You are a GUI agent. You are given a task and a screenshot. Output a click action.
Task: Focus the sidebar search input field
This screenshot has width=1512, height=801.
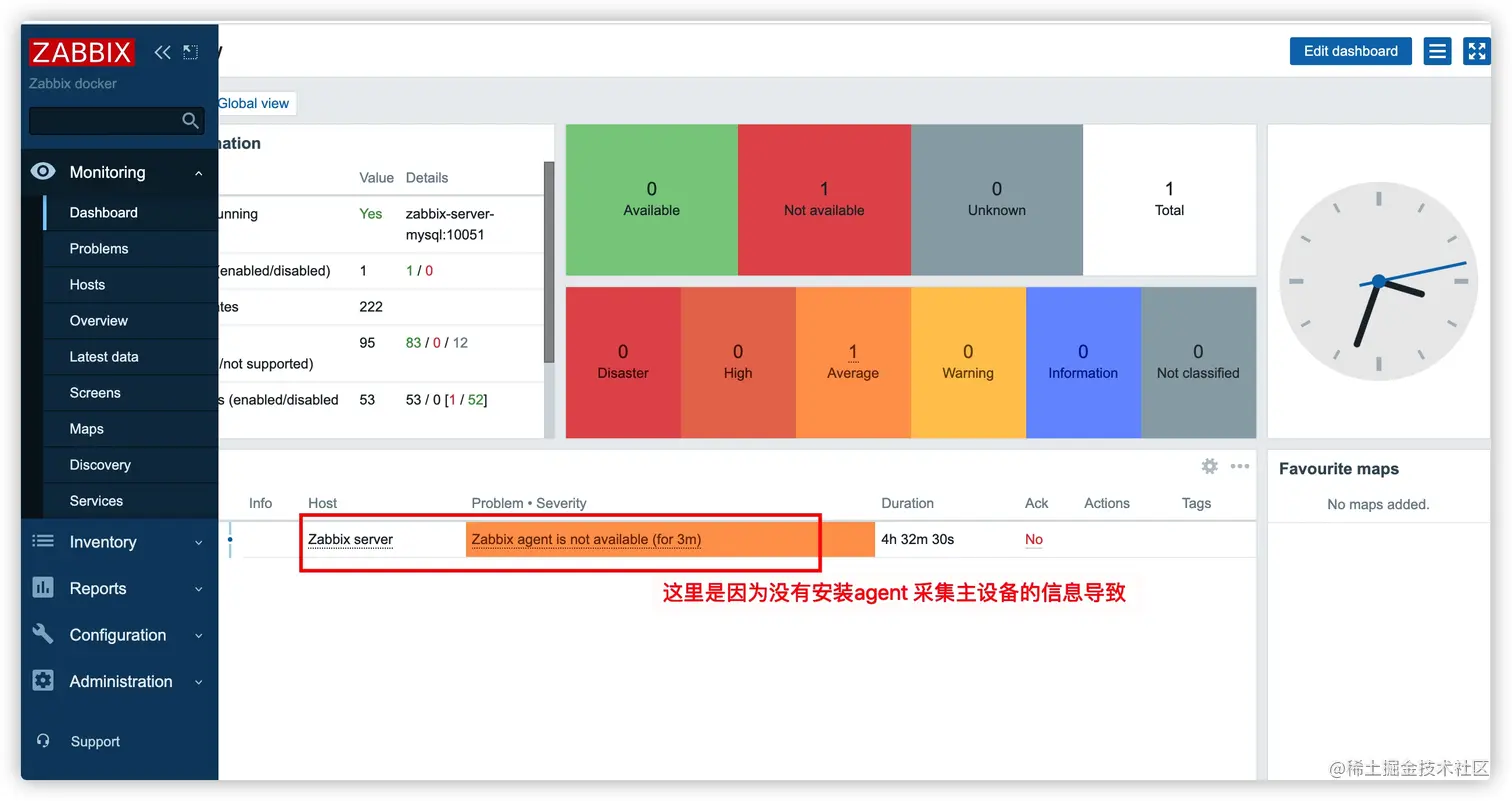click(117, 121)
